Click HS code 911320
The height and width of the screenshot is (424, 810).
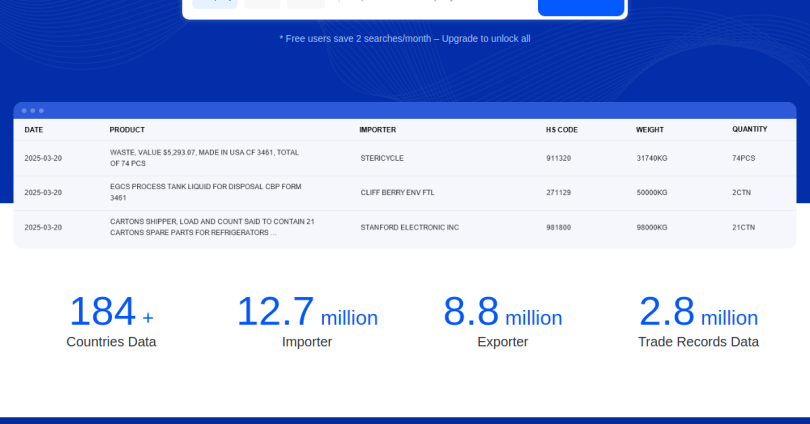558,158
